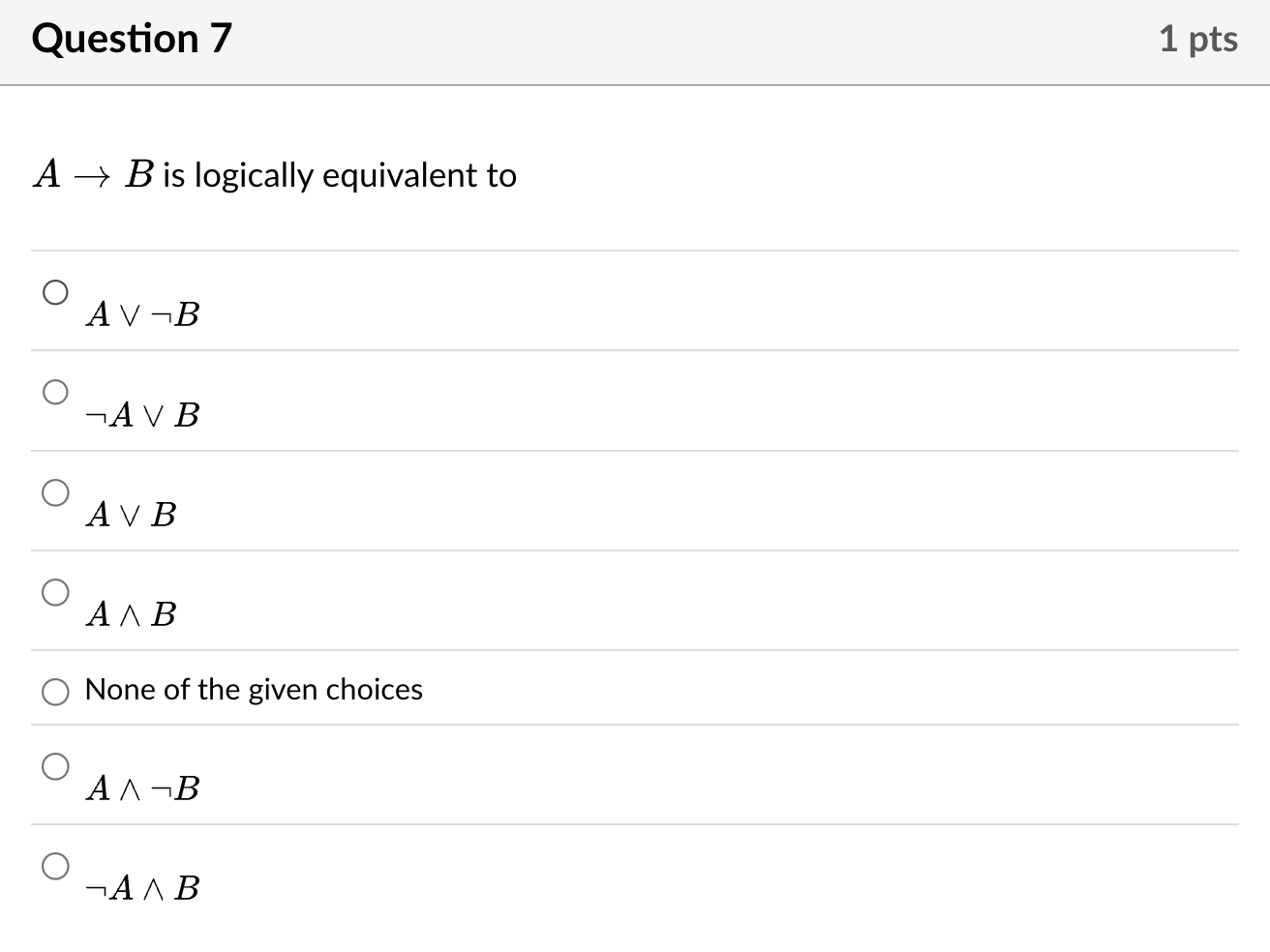This screenshot has height=952, width=1270.
Task: Click the question prompt about logical equivalence
Action: point(275,175)
